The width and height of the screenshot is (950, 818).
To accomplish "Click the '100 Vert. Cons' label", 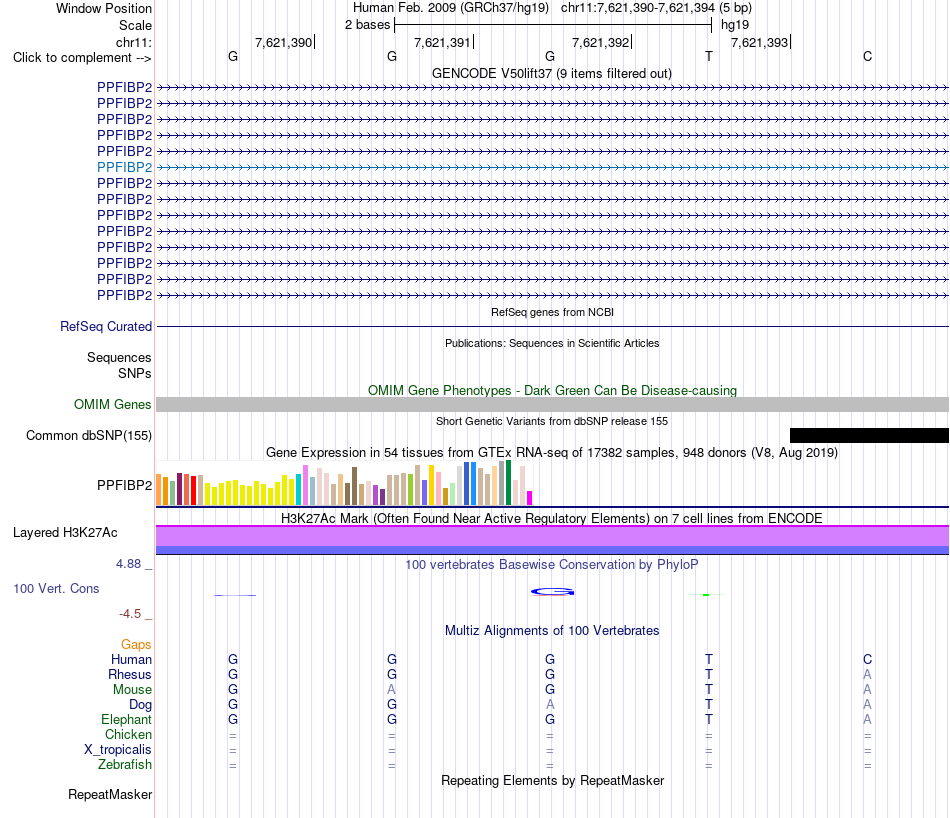I will click(56, 588).
